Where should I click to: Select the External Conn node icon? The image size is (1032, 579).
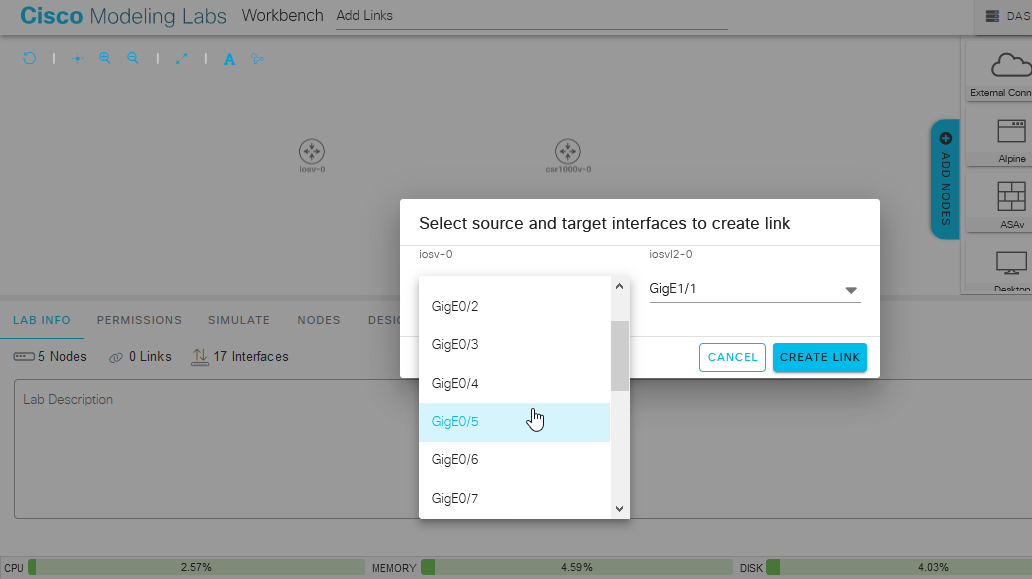click(x=1012, y=70)
